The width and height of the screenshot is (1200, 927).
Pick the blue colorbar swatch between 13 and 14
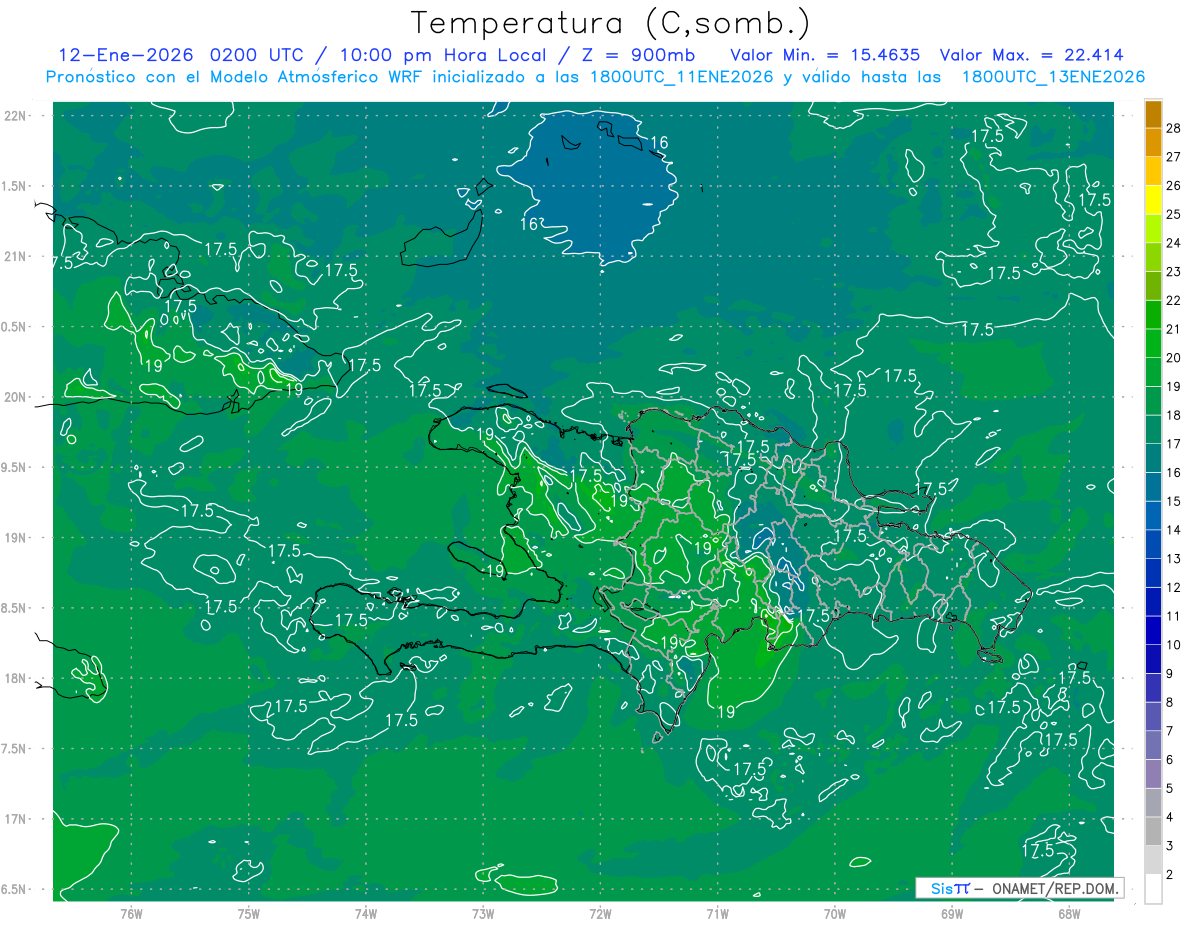[1153, 544]
